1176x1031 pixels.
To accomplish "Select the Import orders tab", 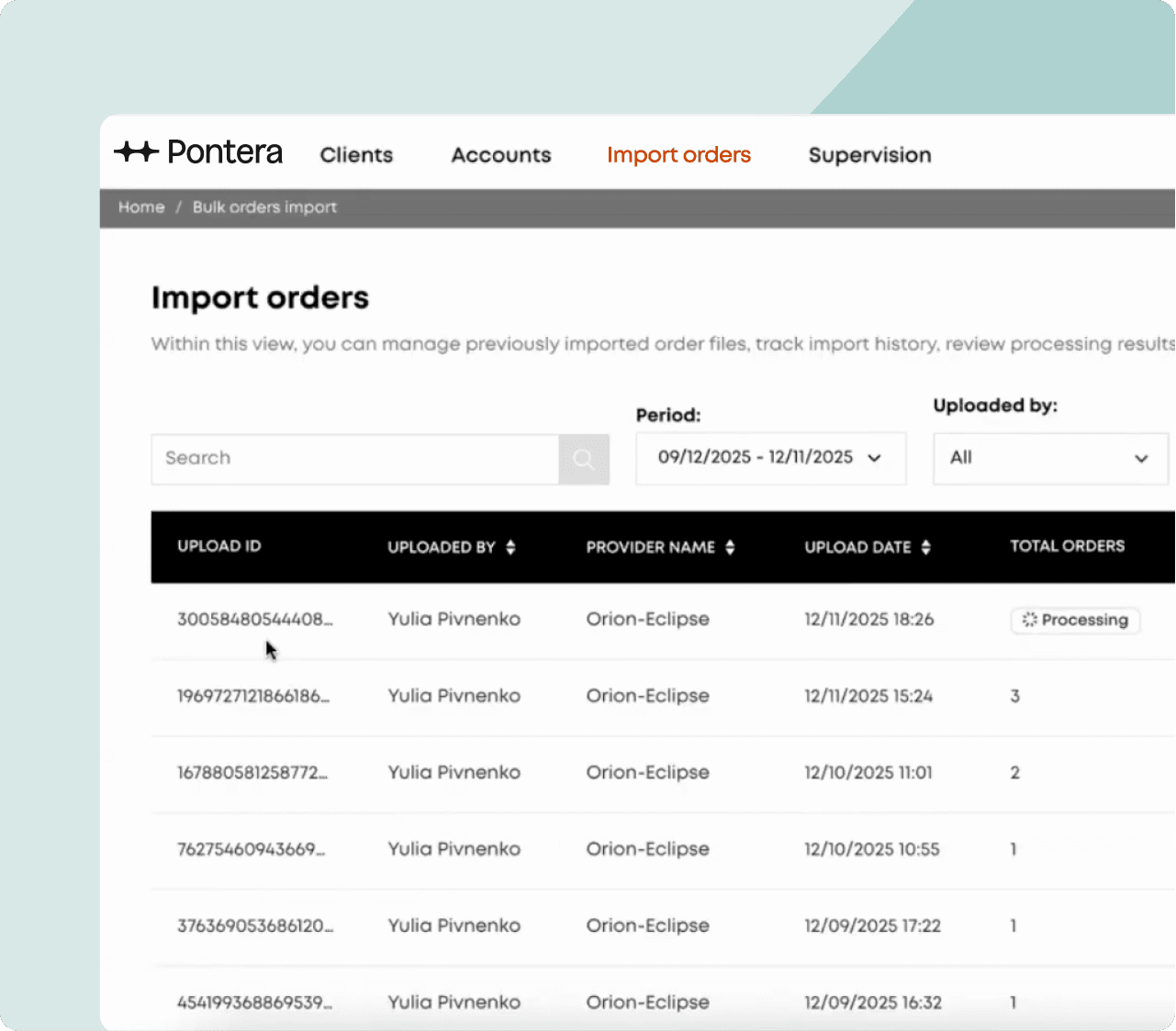I will tap(679, 155).
